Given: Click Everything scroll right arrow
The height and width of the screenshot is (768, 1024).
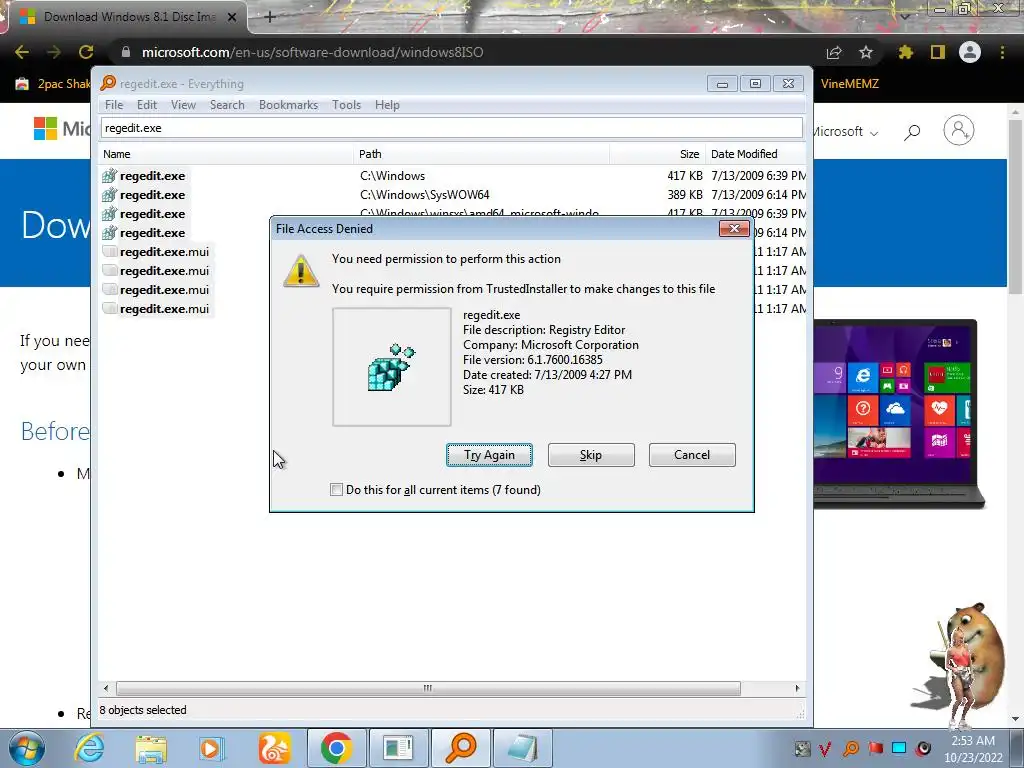Looking at the screenshot, I should (x=797, y=688).
